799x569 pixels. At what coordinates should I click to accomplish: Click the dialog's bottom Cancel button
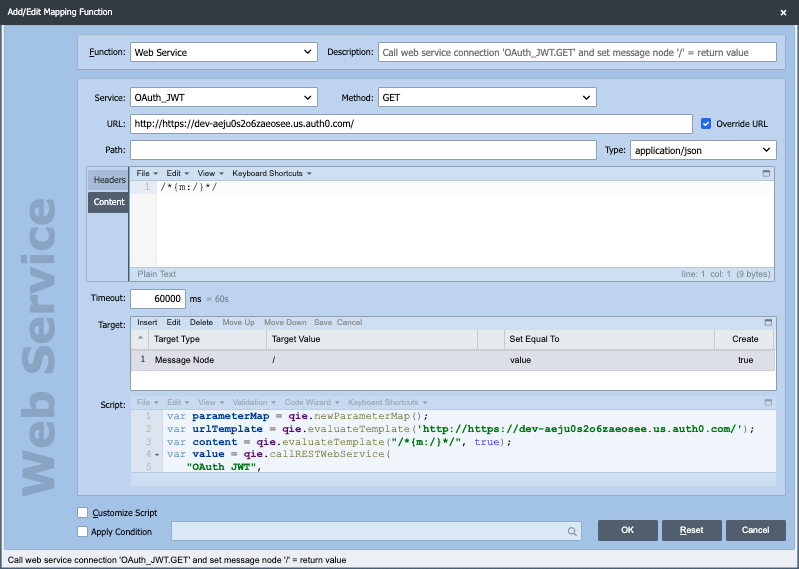[x=756, y=530]
